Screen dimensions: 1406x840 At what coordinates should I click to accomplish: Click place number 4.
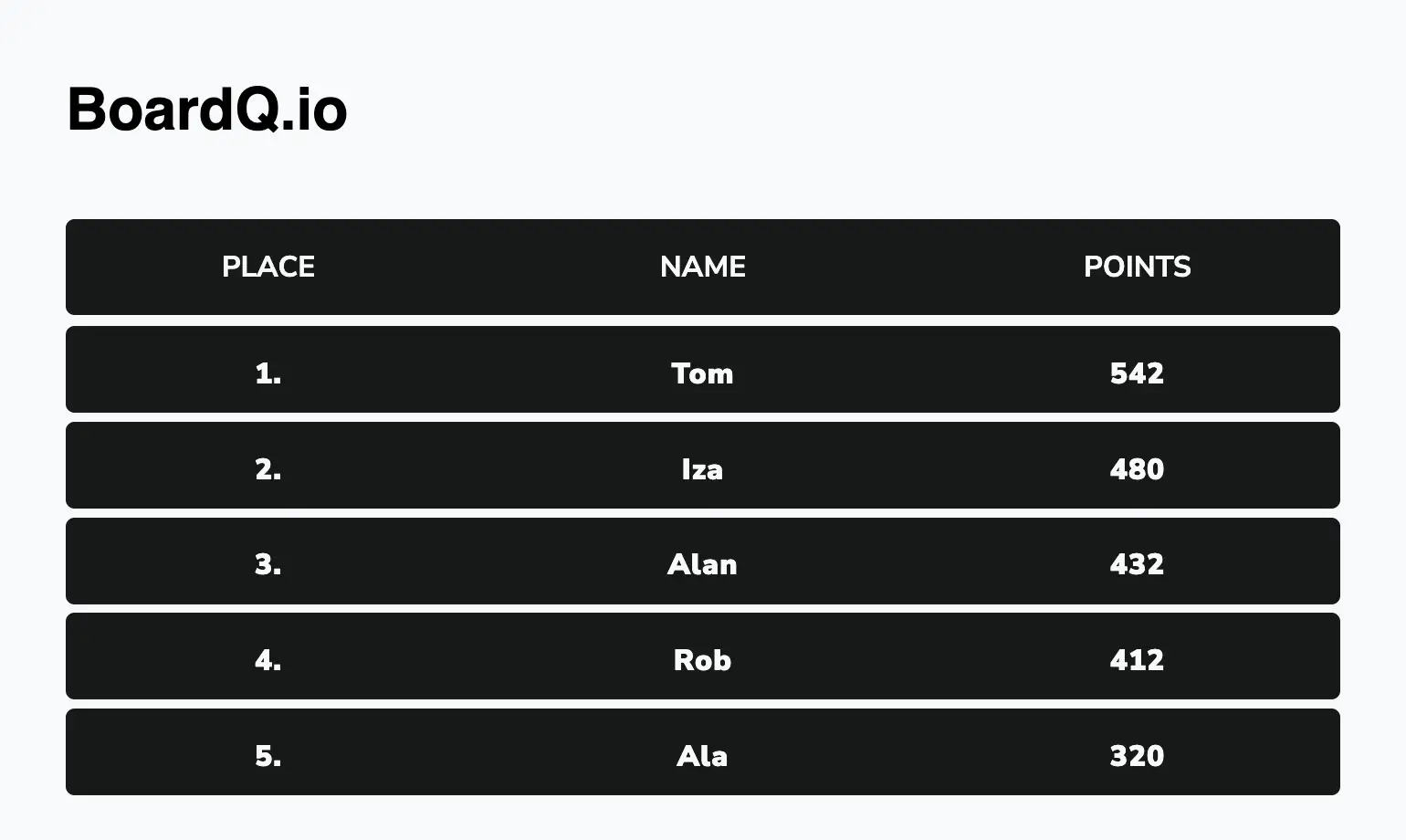click(268, 660)
